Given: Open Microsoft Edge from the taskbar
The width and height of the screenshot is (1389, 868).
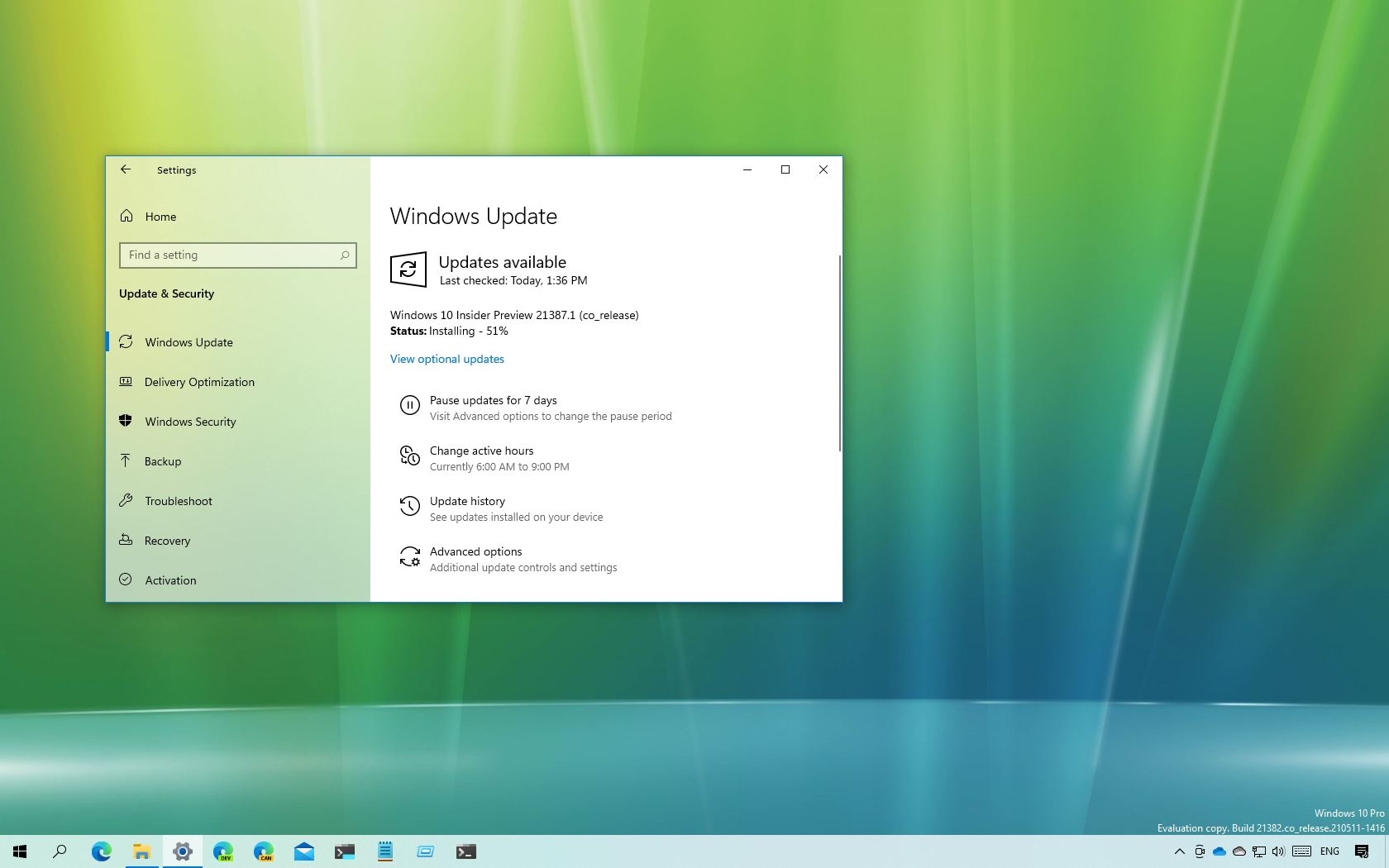Looking at the screenshot, I should coord(101,851).
